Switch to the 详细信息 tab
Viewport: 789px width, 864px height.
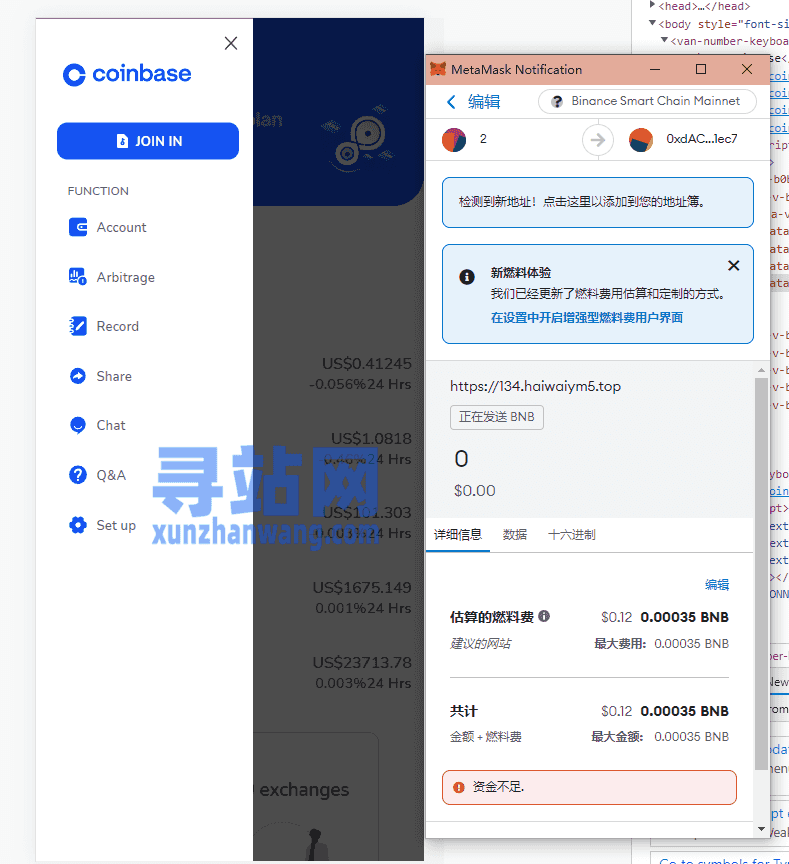point(457,534)
